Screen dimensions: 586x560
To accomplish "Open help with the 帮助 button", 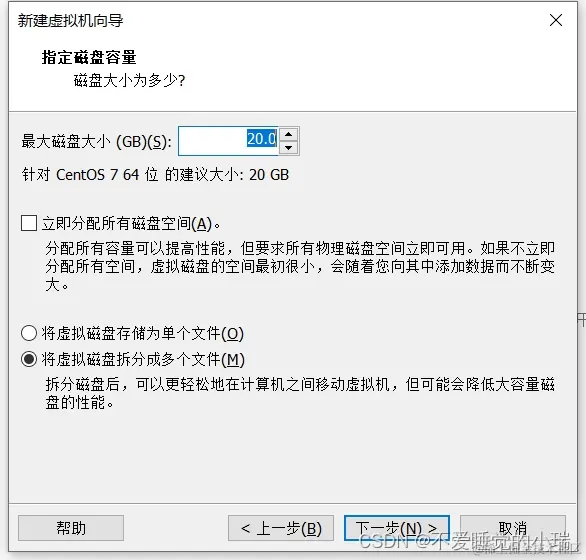I will (x=71, y=528).
